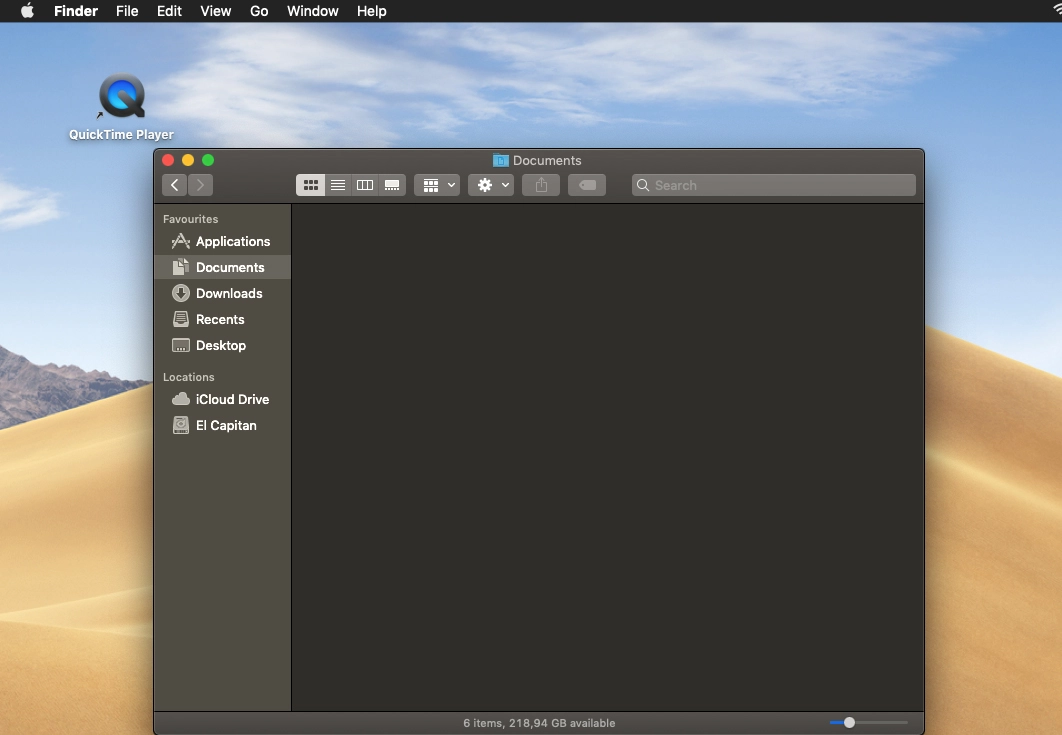Switch to icon view

click(x=311, y=185)
